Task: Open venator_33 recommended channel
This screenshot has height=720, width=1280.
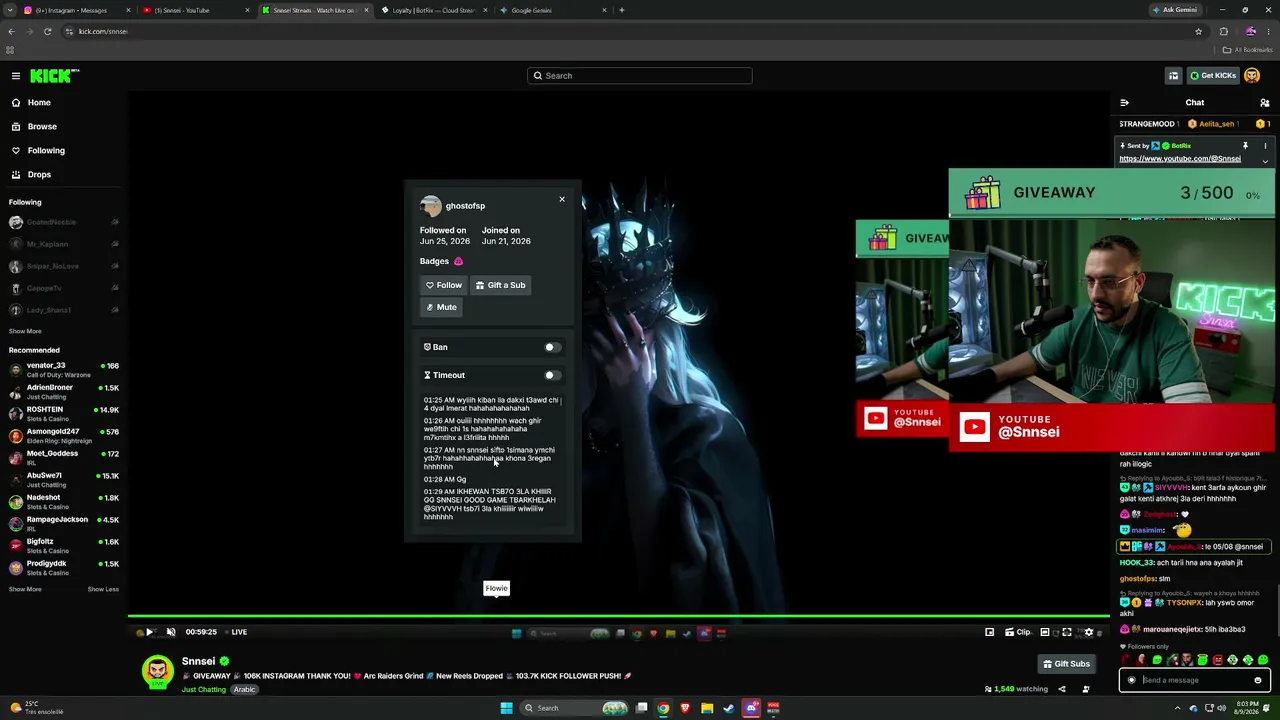Action: click(x=64, y=370)
